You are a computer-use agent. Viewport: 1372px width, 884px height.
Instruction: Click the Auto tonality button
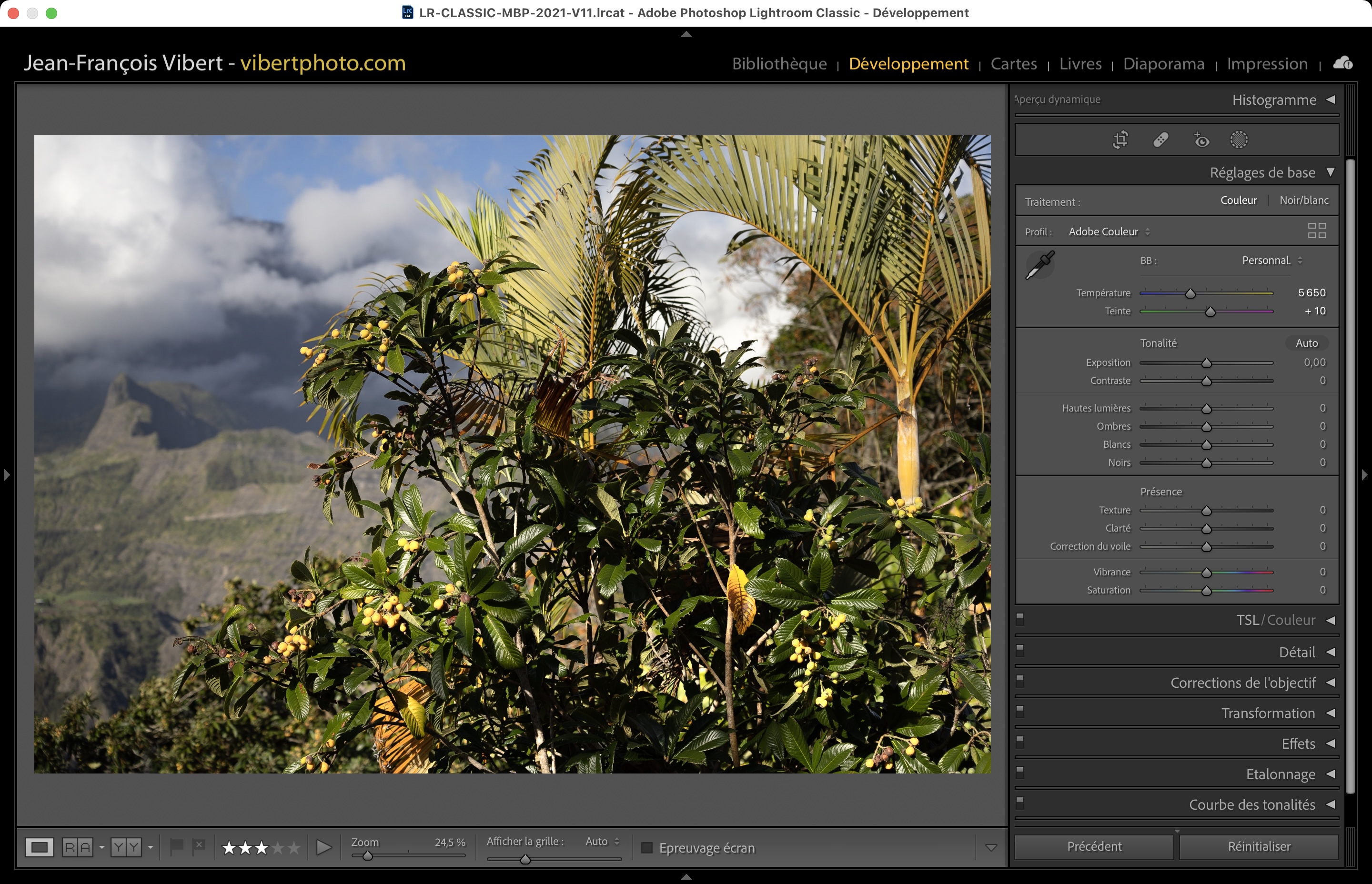tap(1306, 343)
